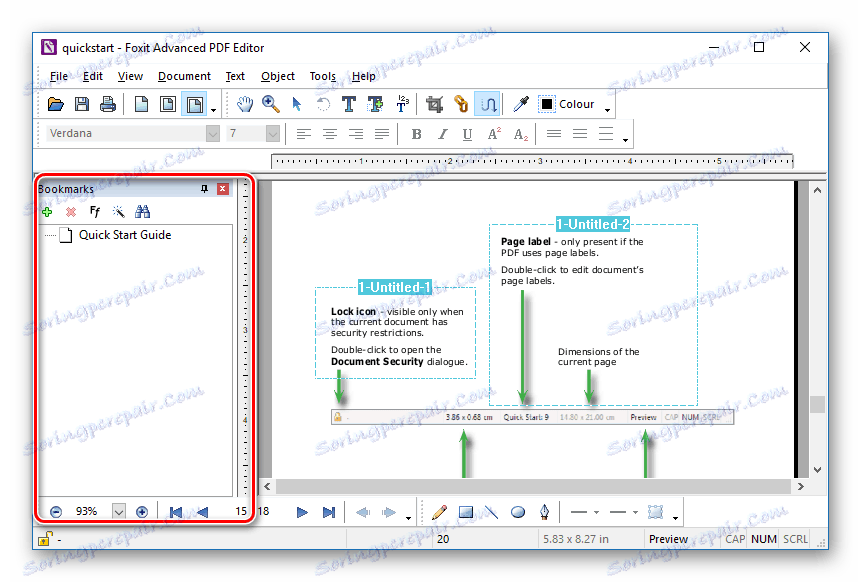Align text left
Viewport: 861px width, 582px height.
tap(303, 133)
